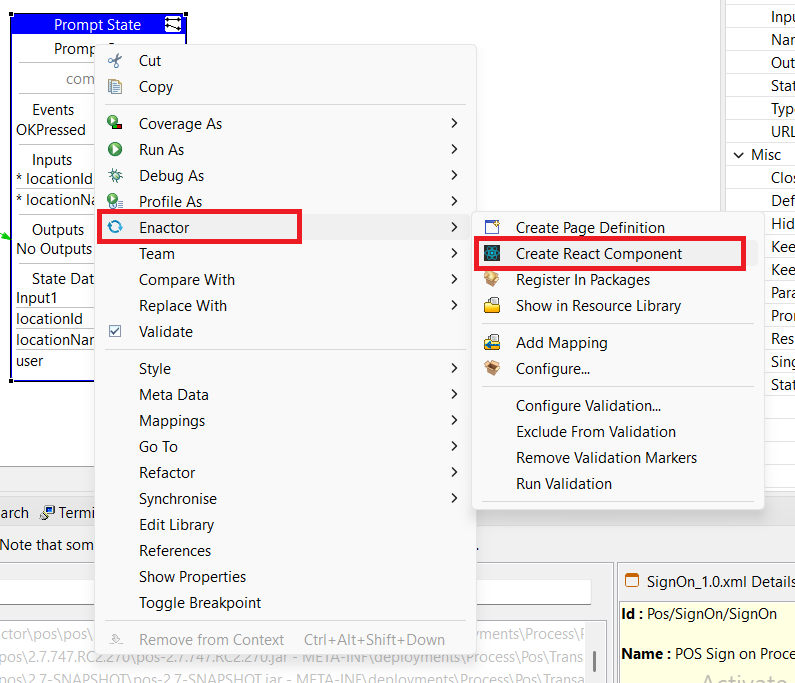Viewport: 795px width, 683px height.
Task: Open the Mappings submenu
Action: click(x=285, y=420)
